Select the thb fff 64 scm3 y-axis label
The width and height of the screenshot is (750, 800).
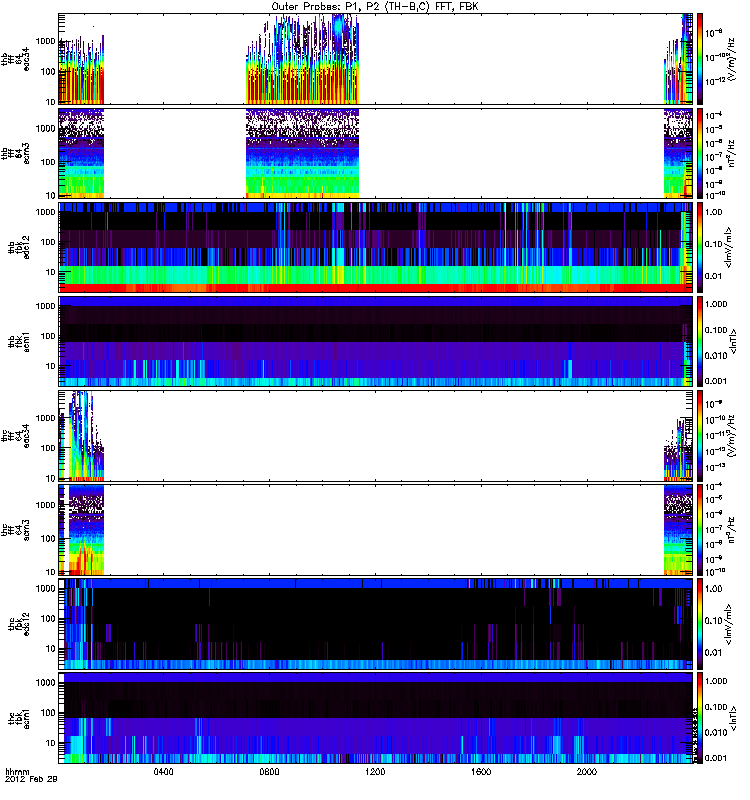tap(15, 154)
